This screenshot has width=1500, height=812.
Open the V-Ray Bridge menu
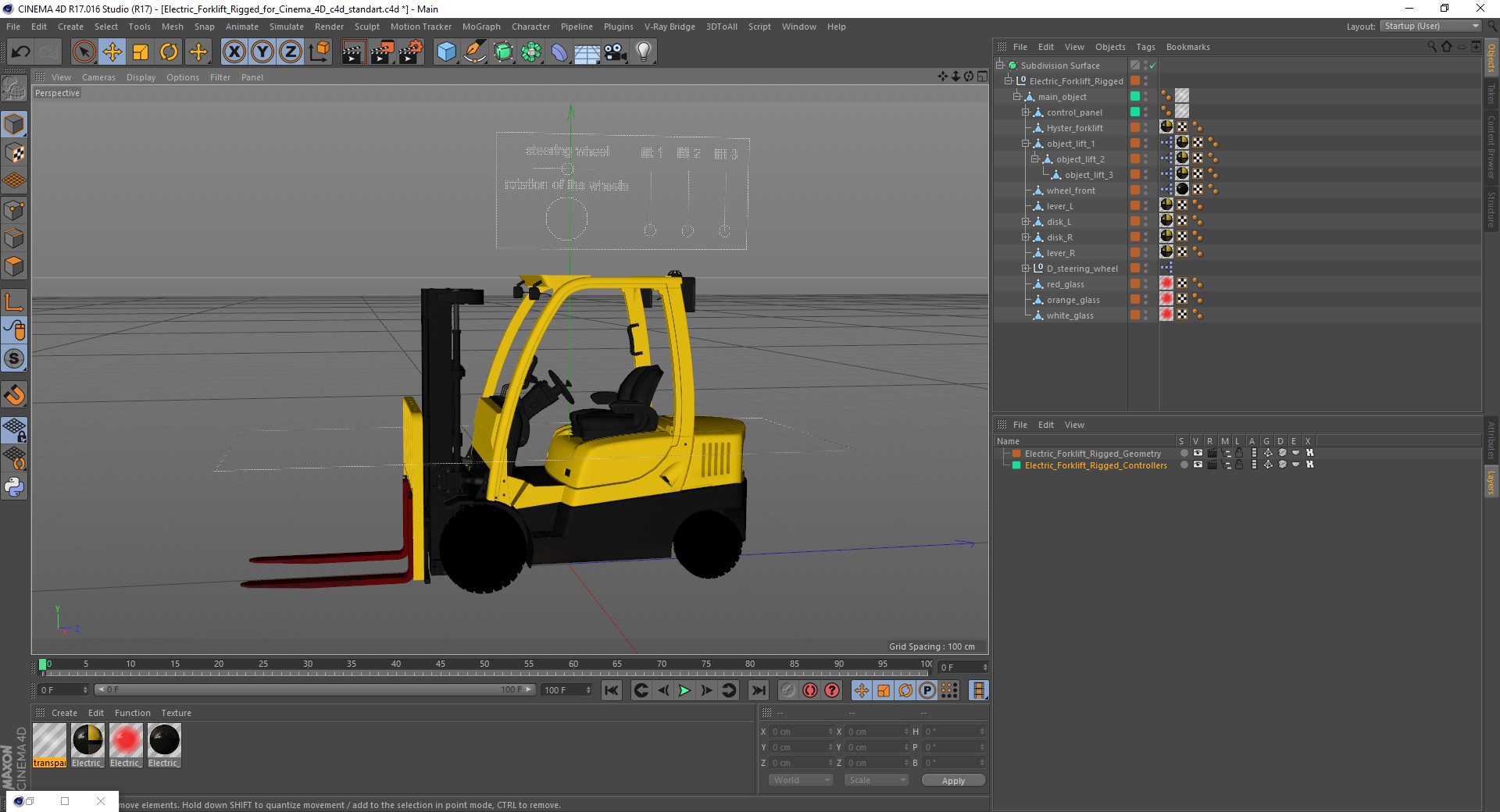[x=670, y=27]
